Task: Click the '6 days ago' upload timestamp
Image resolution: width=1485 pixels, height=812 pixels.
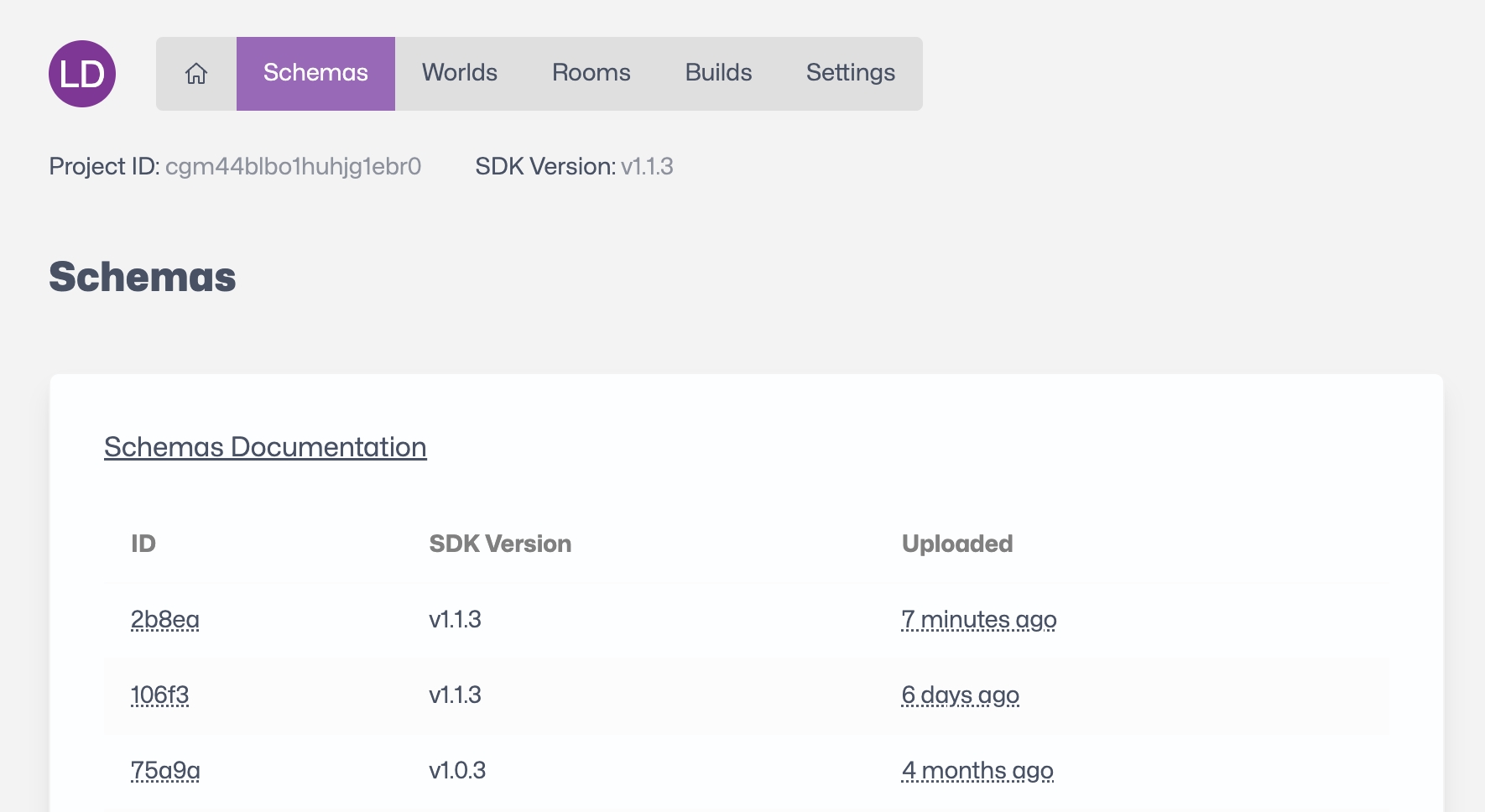Action: pyautogui.click(x=960, y=695)
